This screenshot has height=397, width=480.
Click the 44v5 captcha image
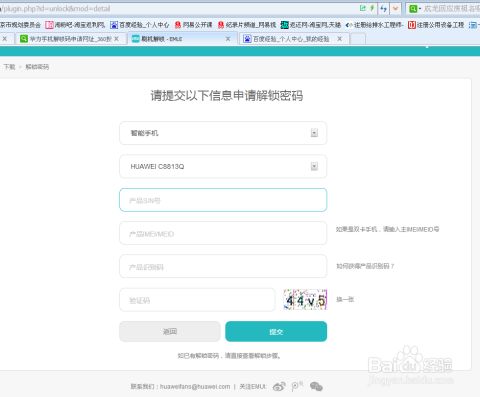pyautogui.click(x=305, y=300)
